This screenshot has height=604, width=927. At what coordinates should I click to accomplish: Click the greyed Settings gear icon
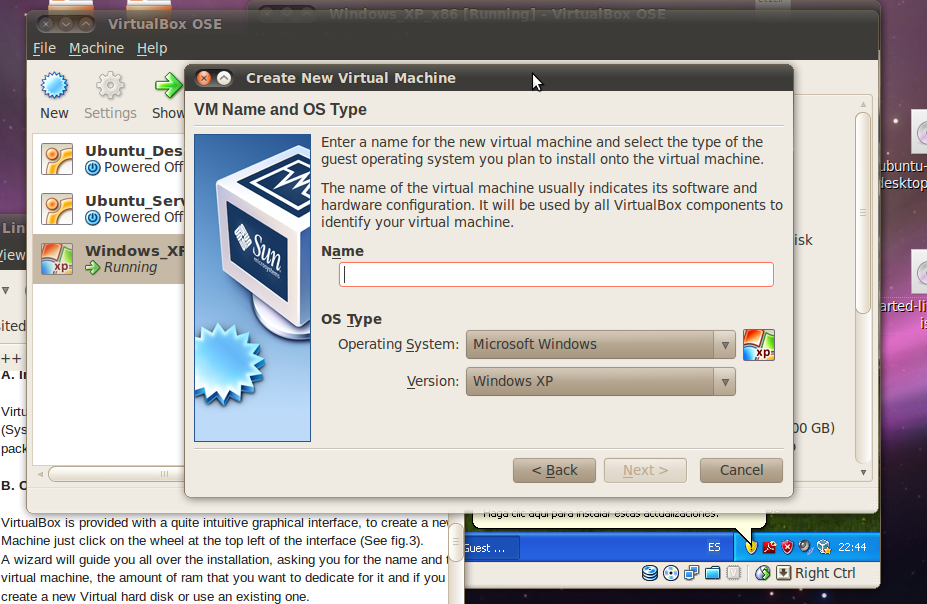110,86
